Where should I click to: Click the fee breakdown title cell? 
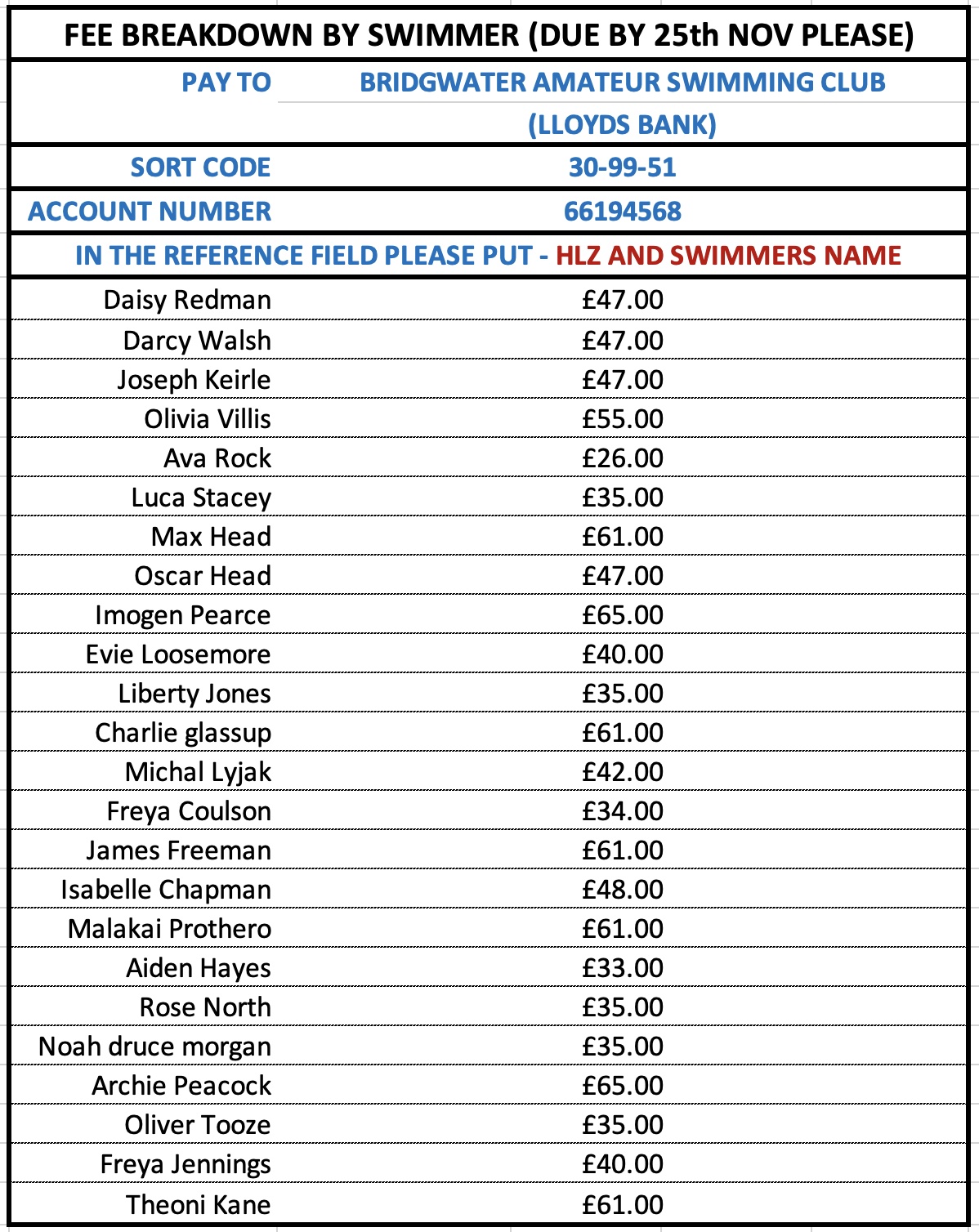(x=489, y=35)
